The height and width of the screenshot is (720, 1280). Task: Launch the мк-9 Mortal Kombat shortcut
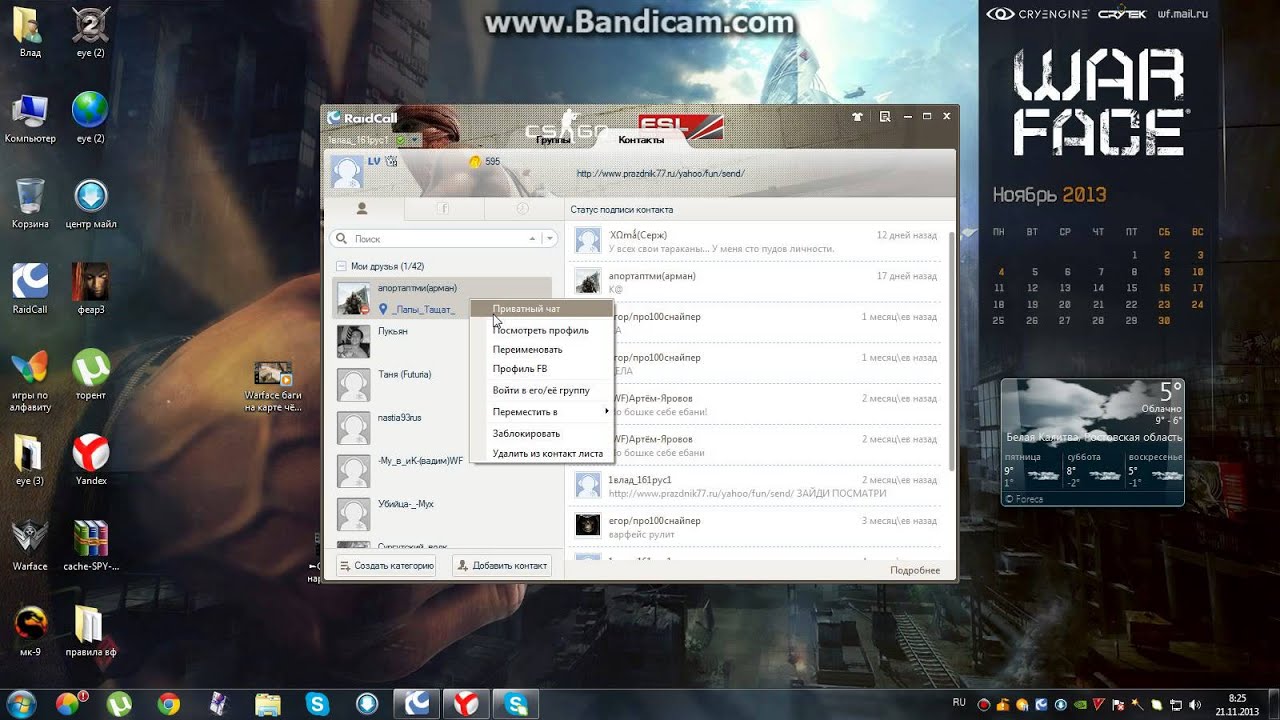(30, 632)
